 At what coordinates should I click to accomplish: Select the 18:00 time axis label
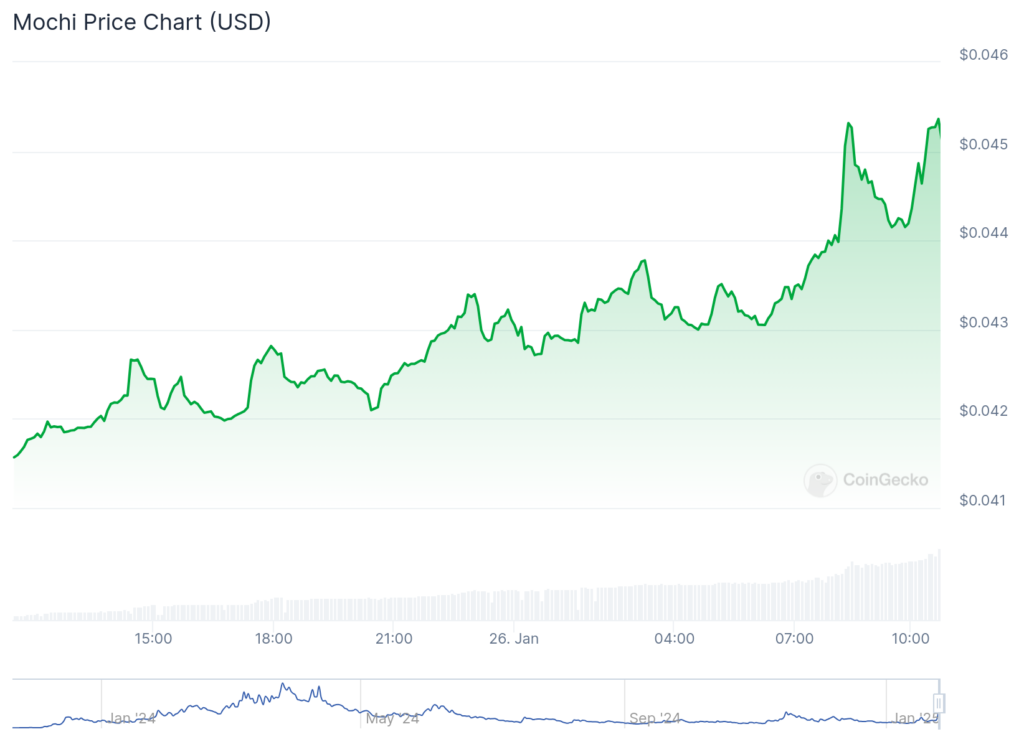point(273,638)
